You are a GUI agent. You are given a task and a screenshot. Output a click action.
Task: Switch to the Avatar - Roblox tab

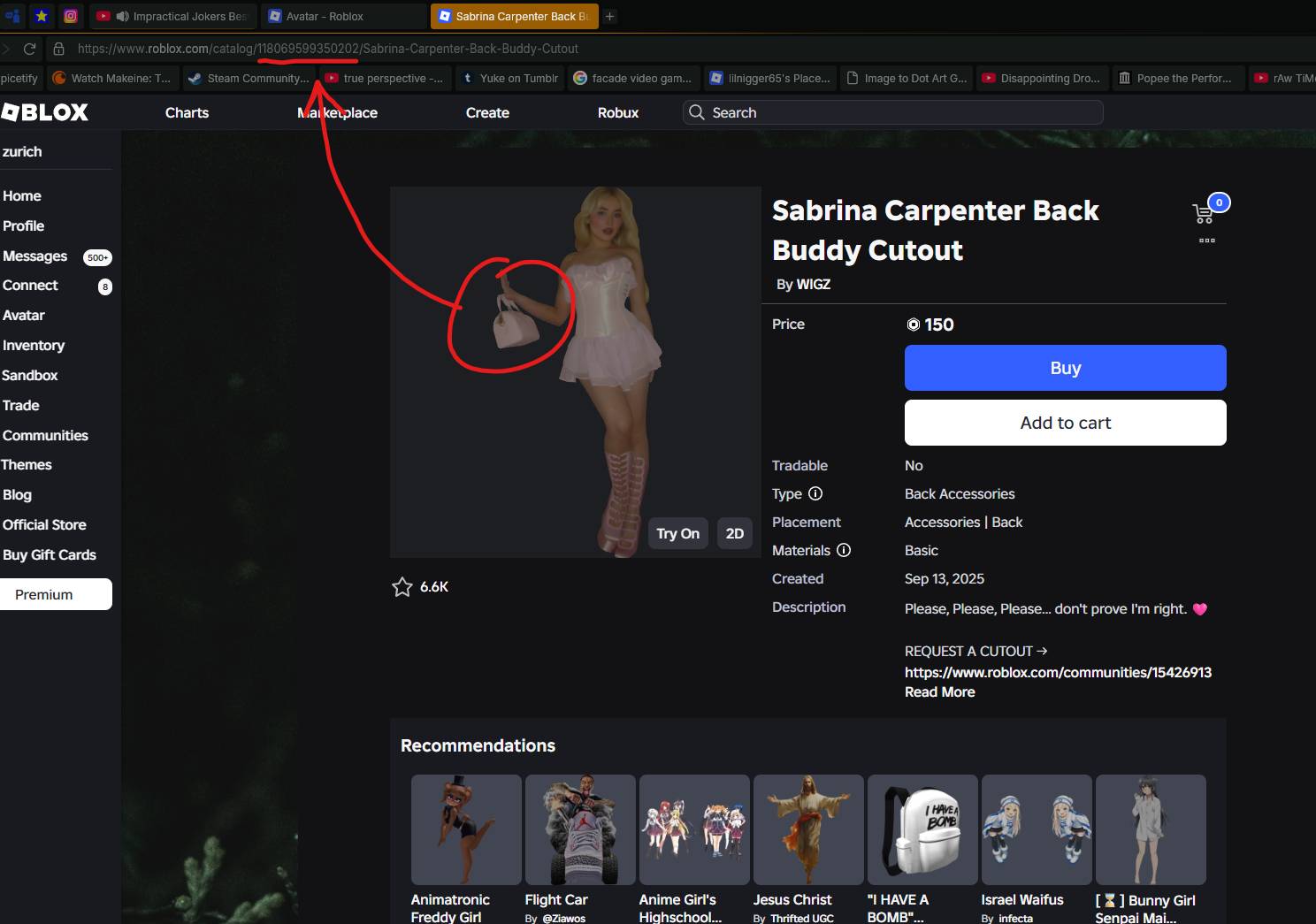344,16
